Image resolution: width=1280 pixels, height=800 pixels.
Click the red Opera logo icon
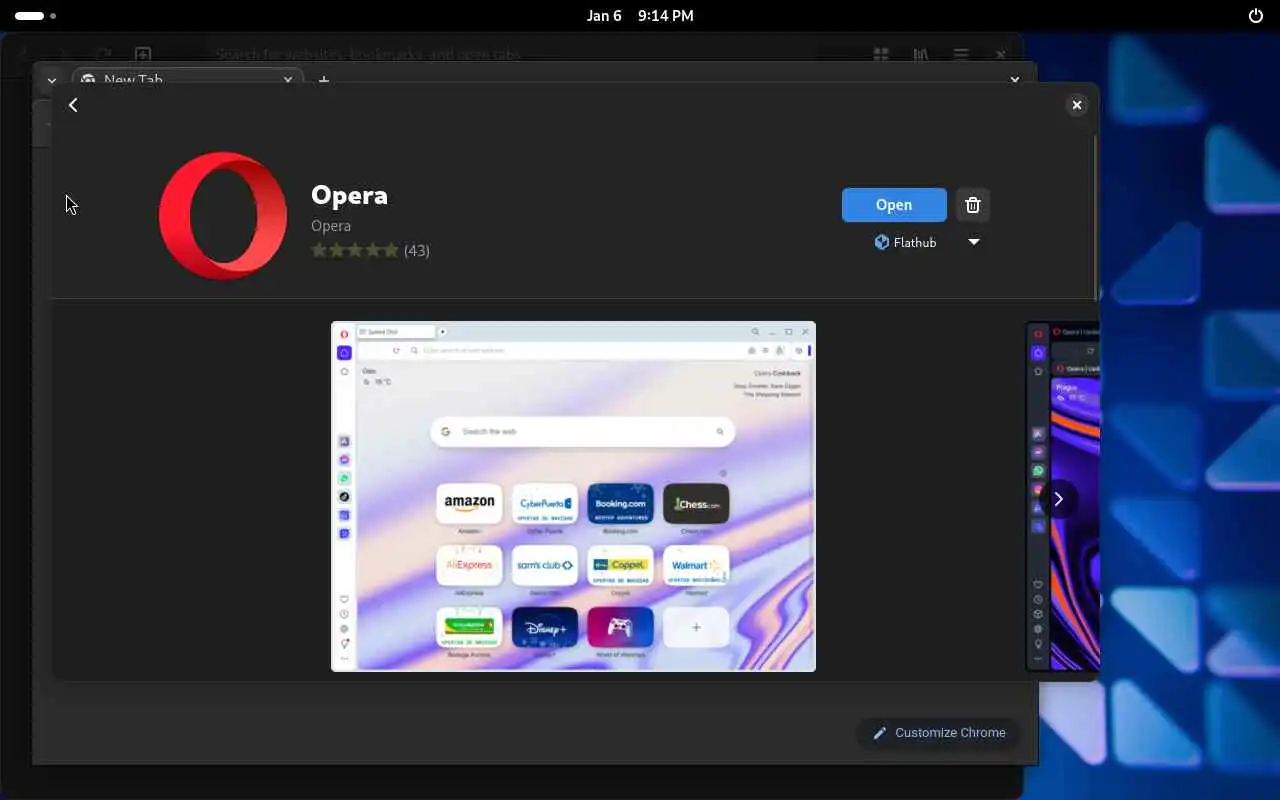click(x=223, y=215)
